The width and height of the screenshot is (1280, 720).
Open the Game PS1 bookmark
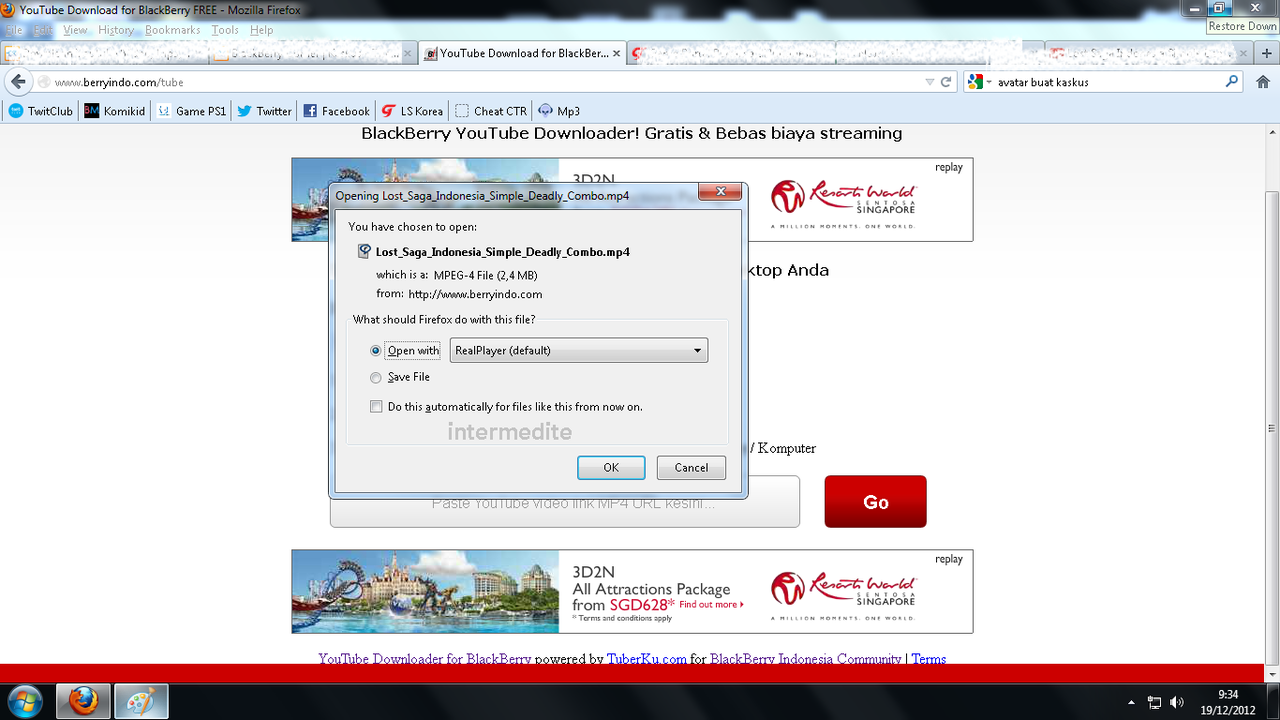[x=191, y=111]
